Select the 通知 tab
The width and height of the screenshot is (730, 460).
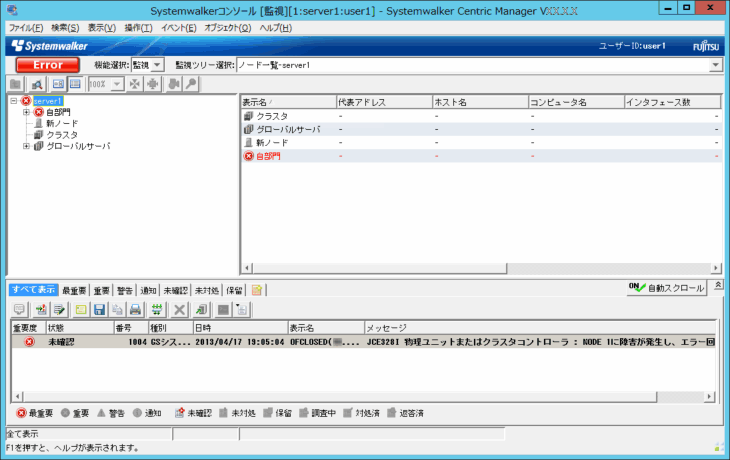(x=148, y=291)
